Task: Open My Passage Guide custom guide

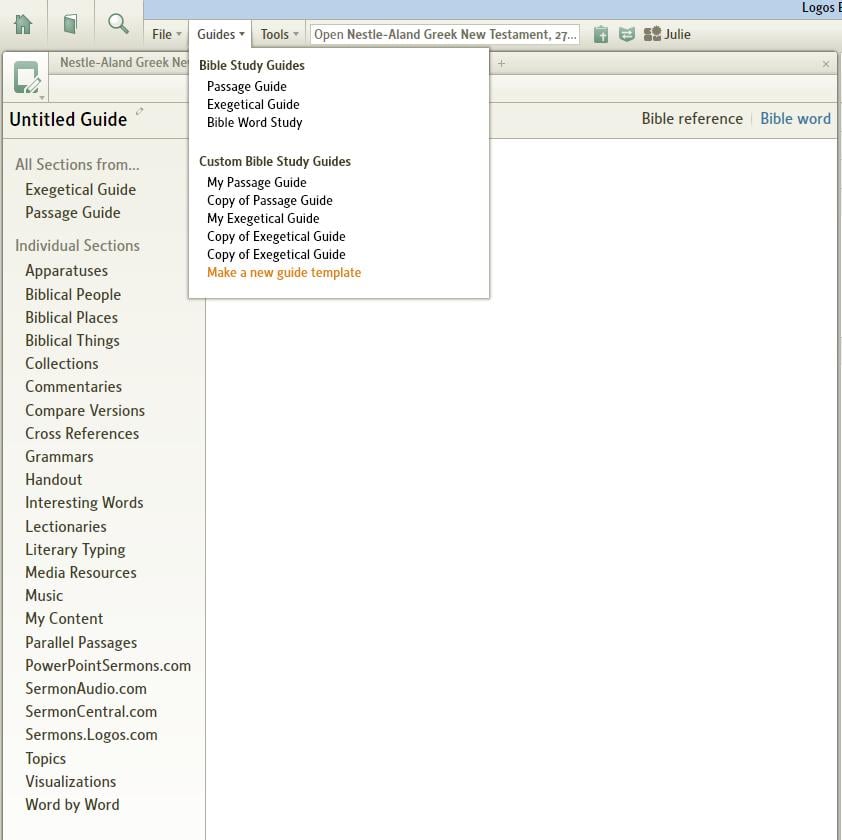Action: click(x=257, y=183)
